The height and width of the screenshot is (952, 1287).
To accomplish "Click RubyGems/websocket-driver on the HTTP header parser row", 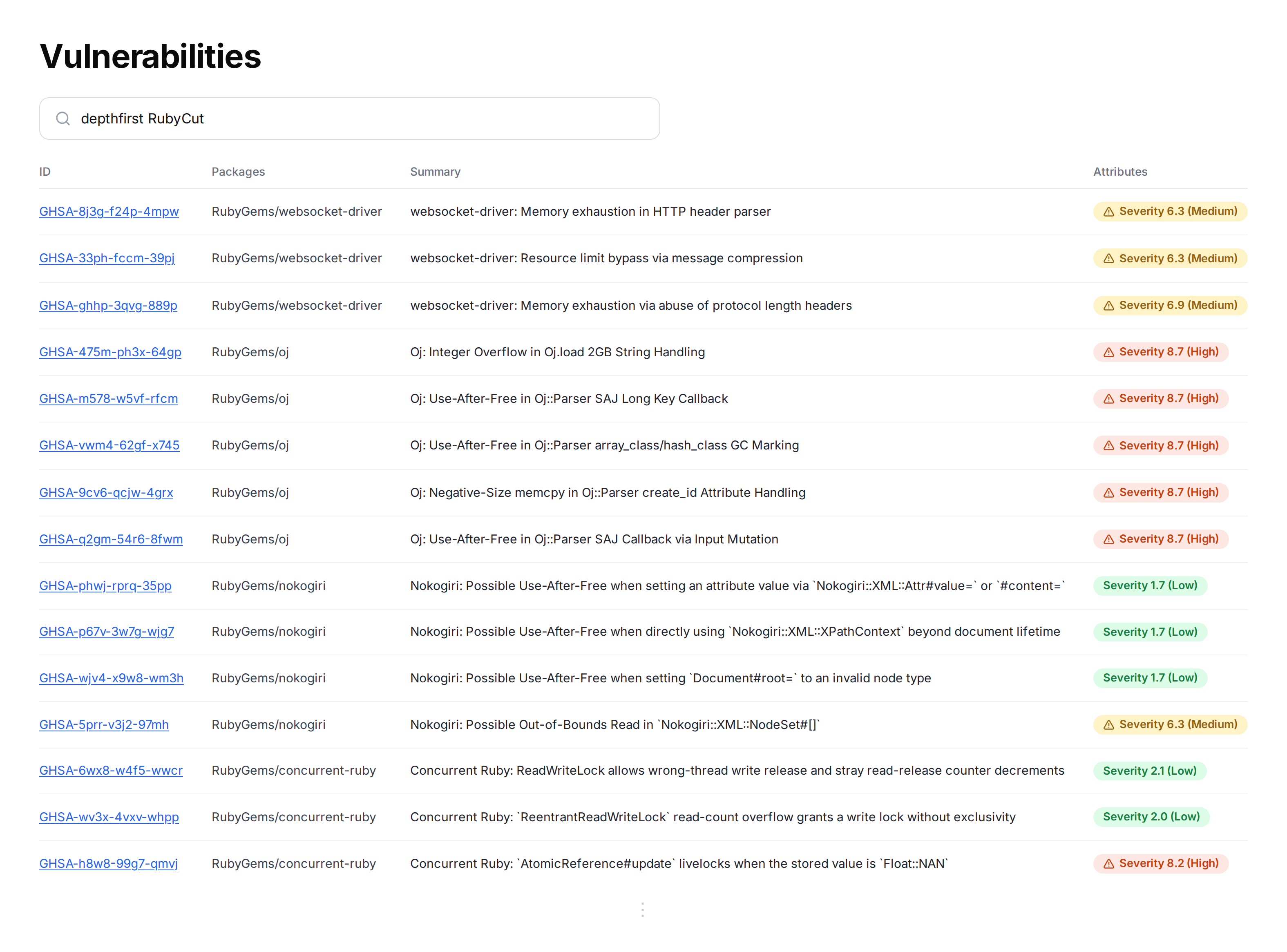I will coord(297,212).
